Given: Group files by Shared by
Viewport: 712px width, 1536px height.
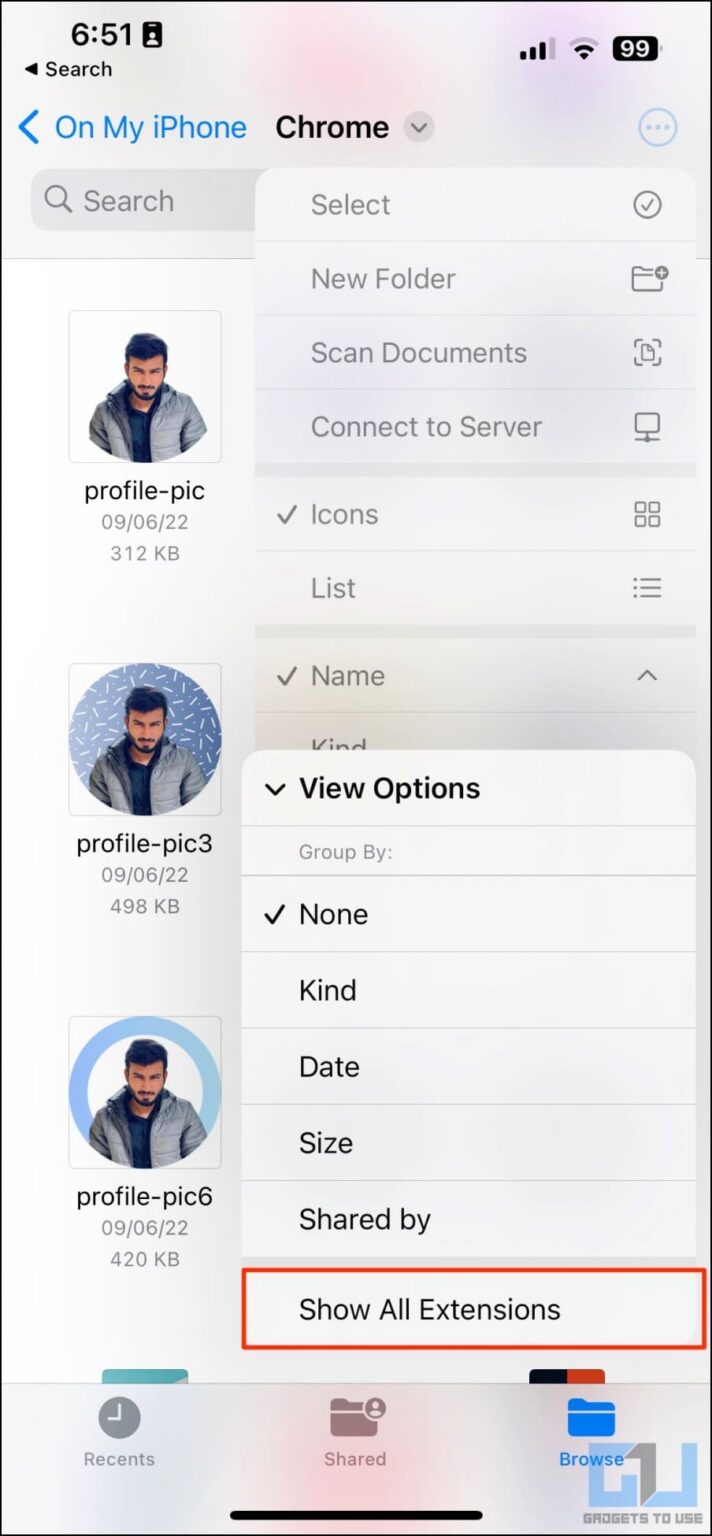Looking at the screenshot, I should (x=468, y=1219).
